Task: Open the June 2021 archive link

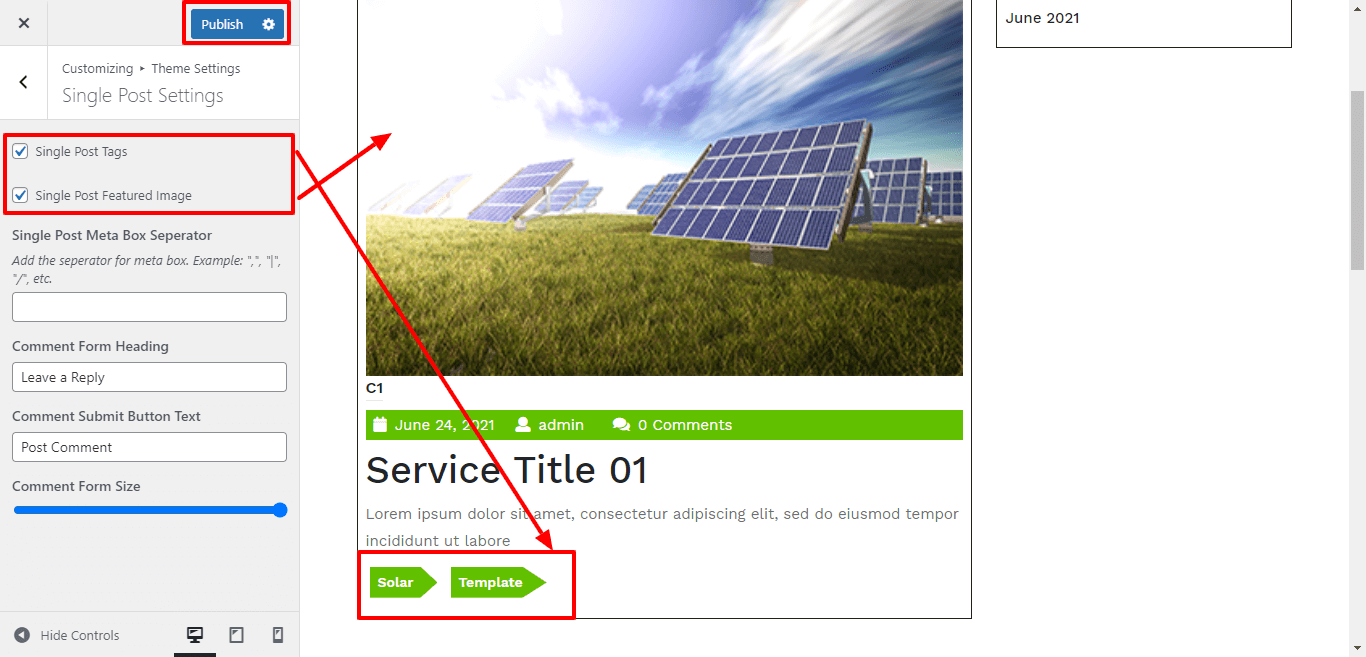Action: click(x=1042, y=18)
